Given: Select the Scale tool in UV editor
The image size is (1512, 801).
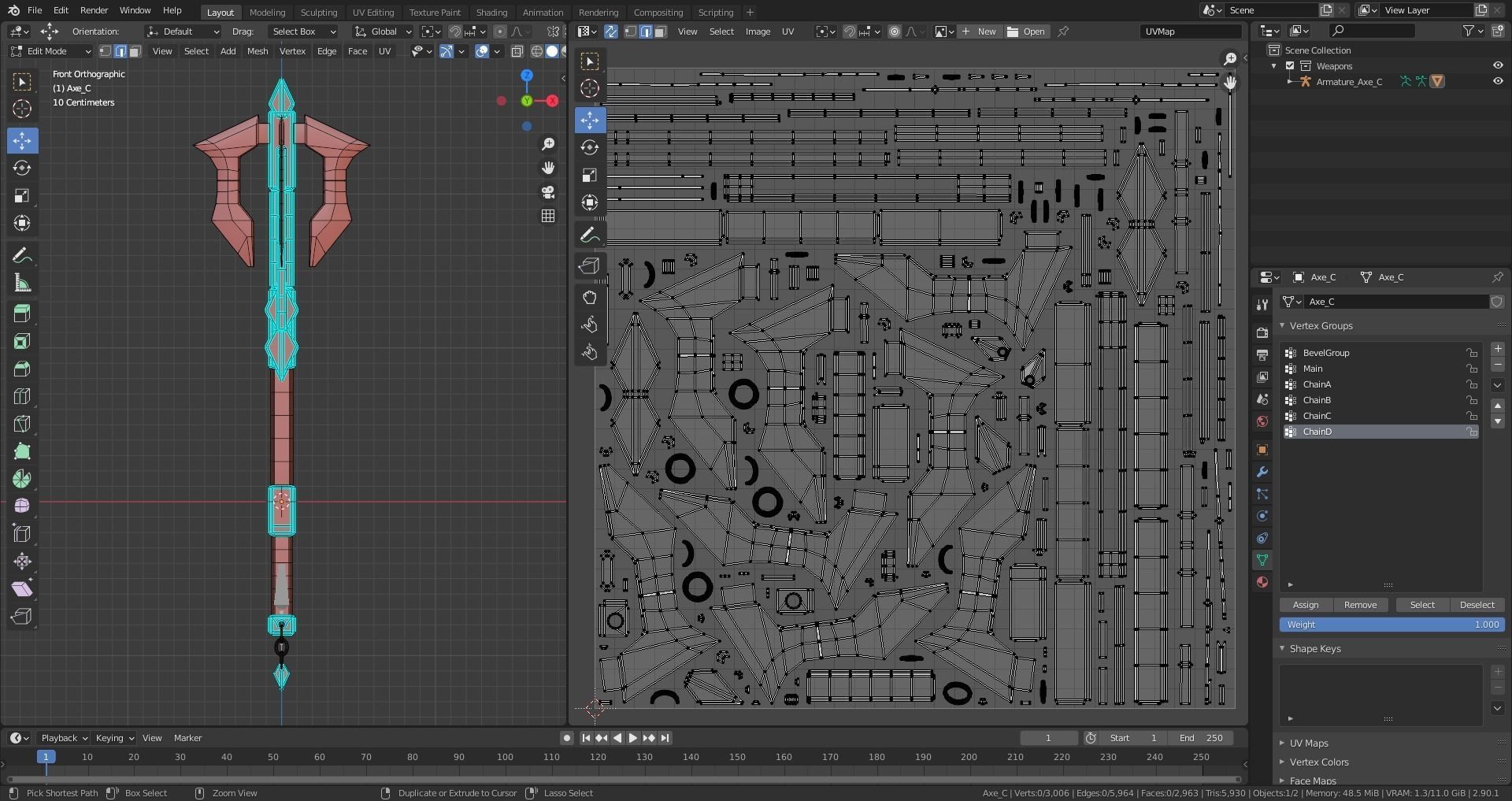Looking at the screenshot, I should (x=590, y=175).
